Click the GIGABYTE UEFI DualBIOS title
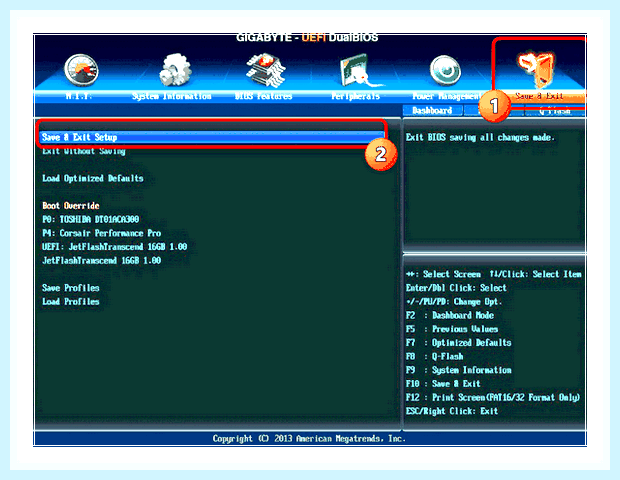620x480 pixels. coord(307,38)
